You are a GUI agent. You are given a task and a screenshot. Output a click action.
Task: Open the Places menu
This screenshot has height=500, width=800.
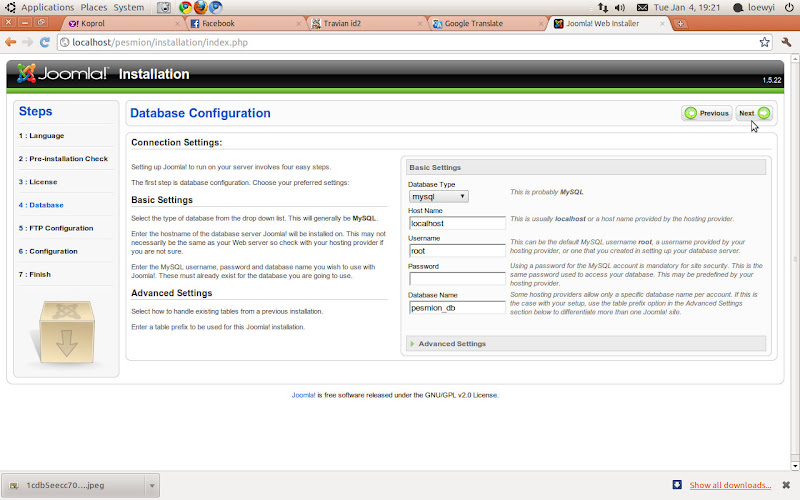point(94,7)
